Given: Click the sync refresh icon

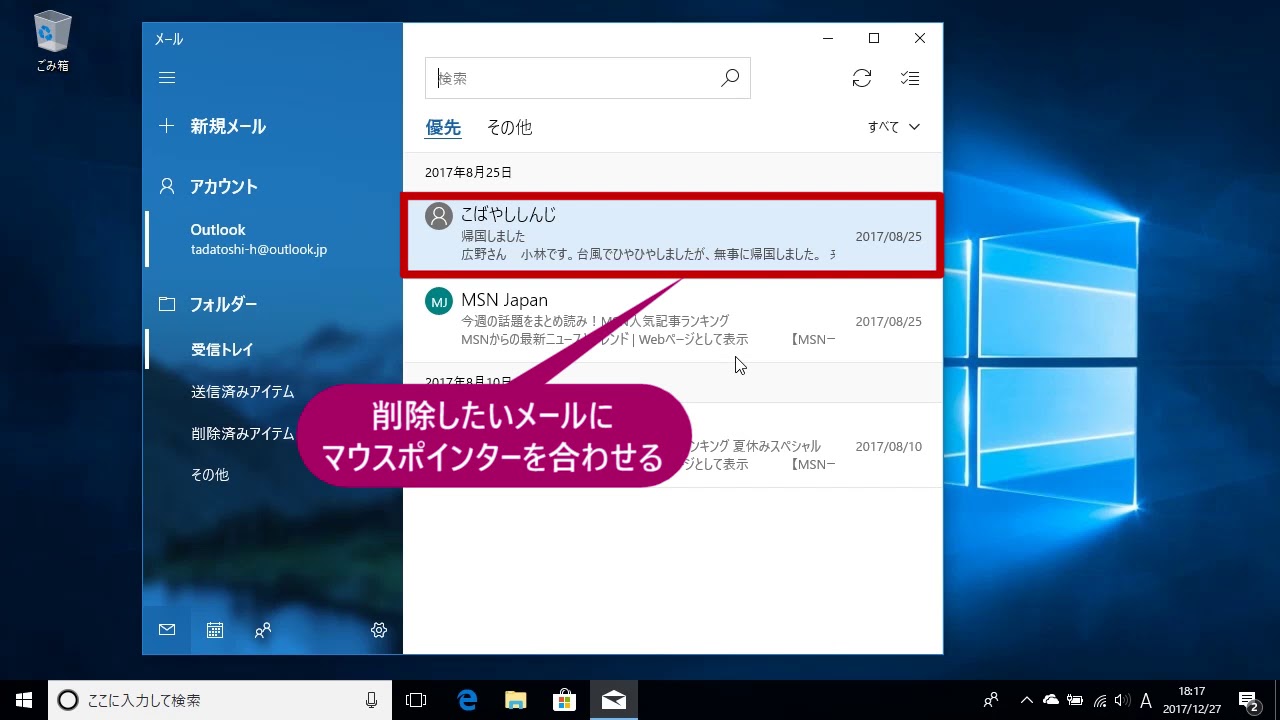Looking at the screenshot, I should [x=861, y=78].
